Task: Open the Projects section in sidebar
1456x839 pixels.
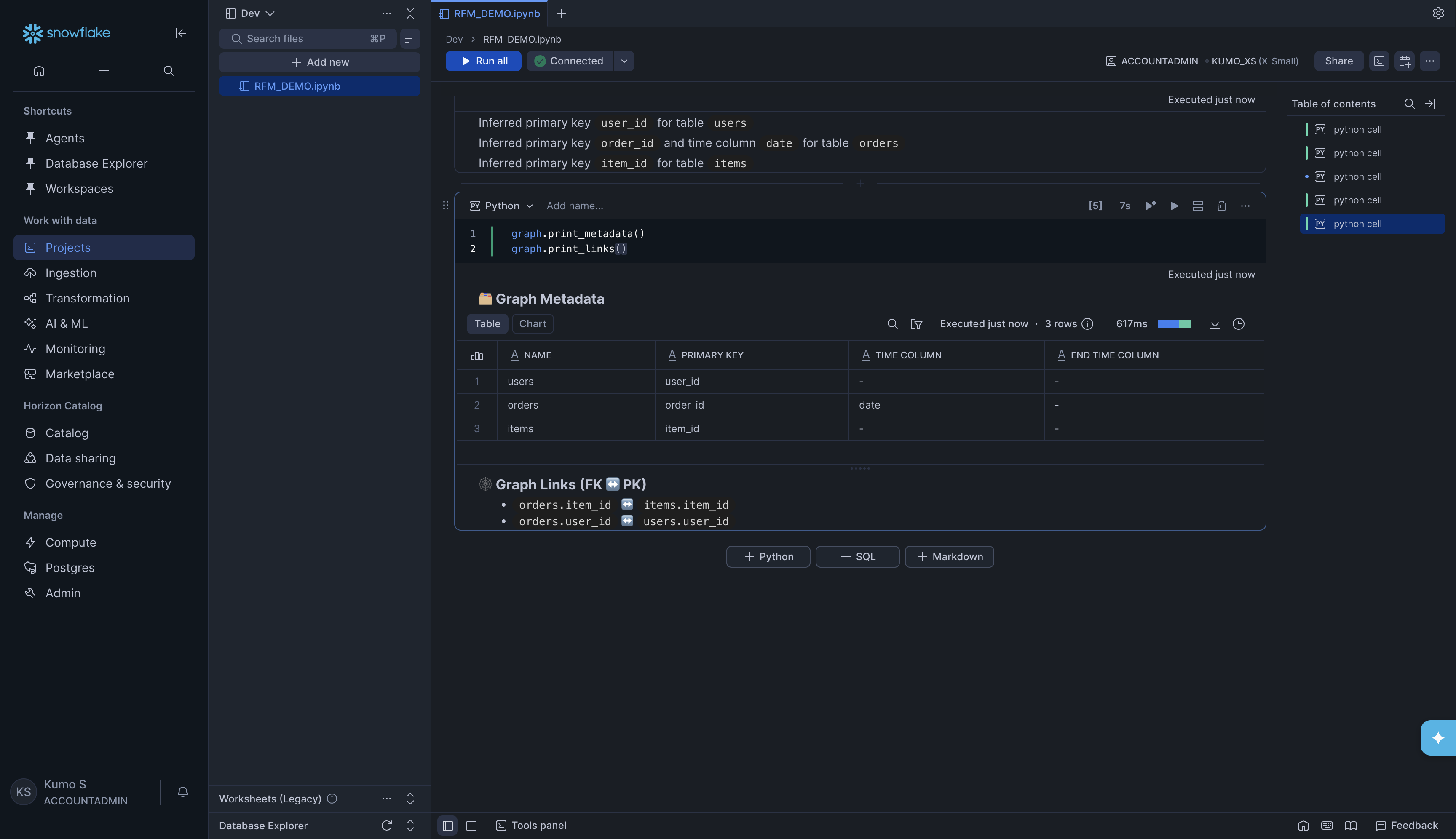Action: [67, 247]
